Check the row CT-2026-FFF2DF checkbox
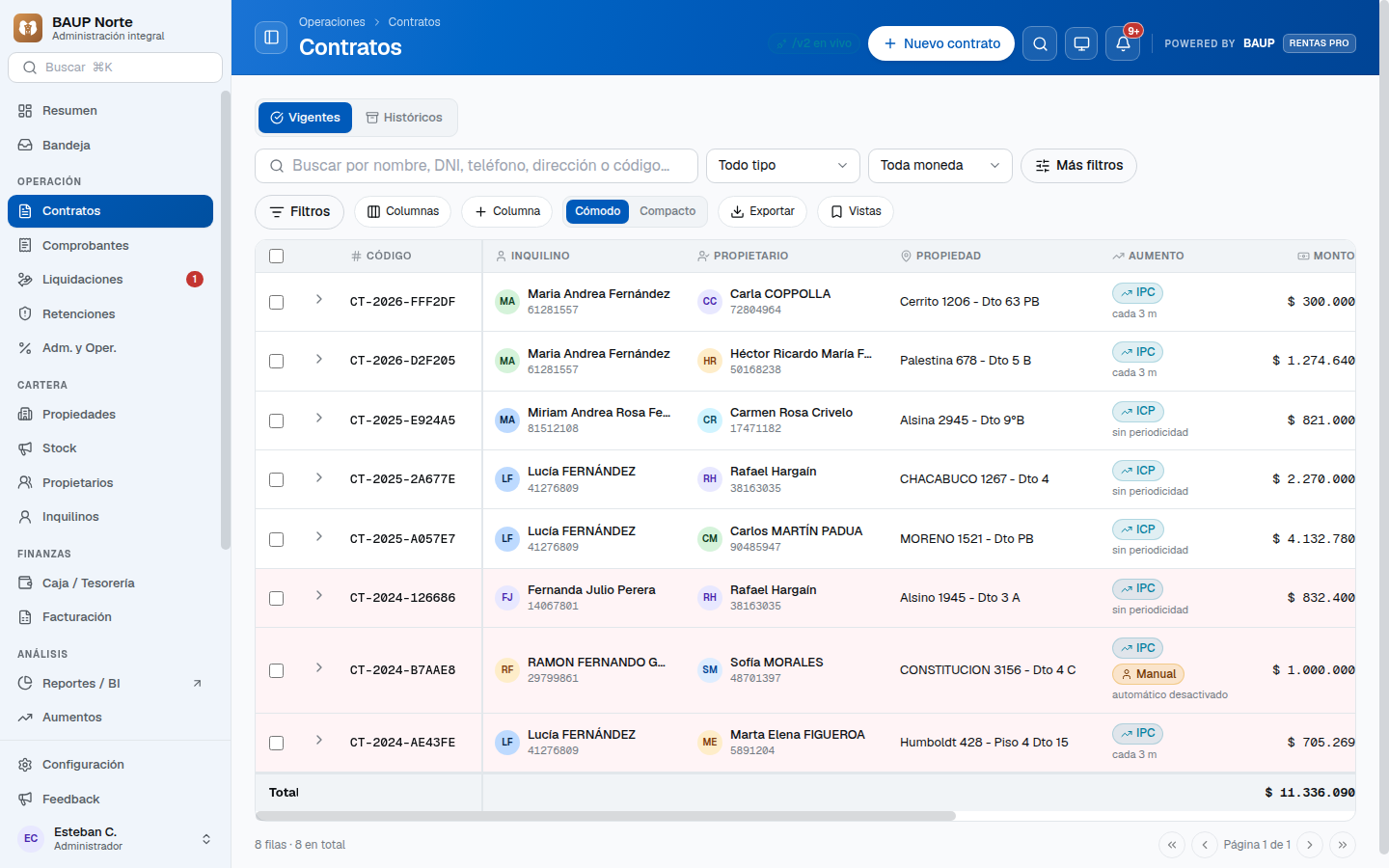This screenshot has height=868, width=1389. click(277, 302)
